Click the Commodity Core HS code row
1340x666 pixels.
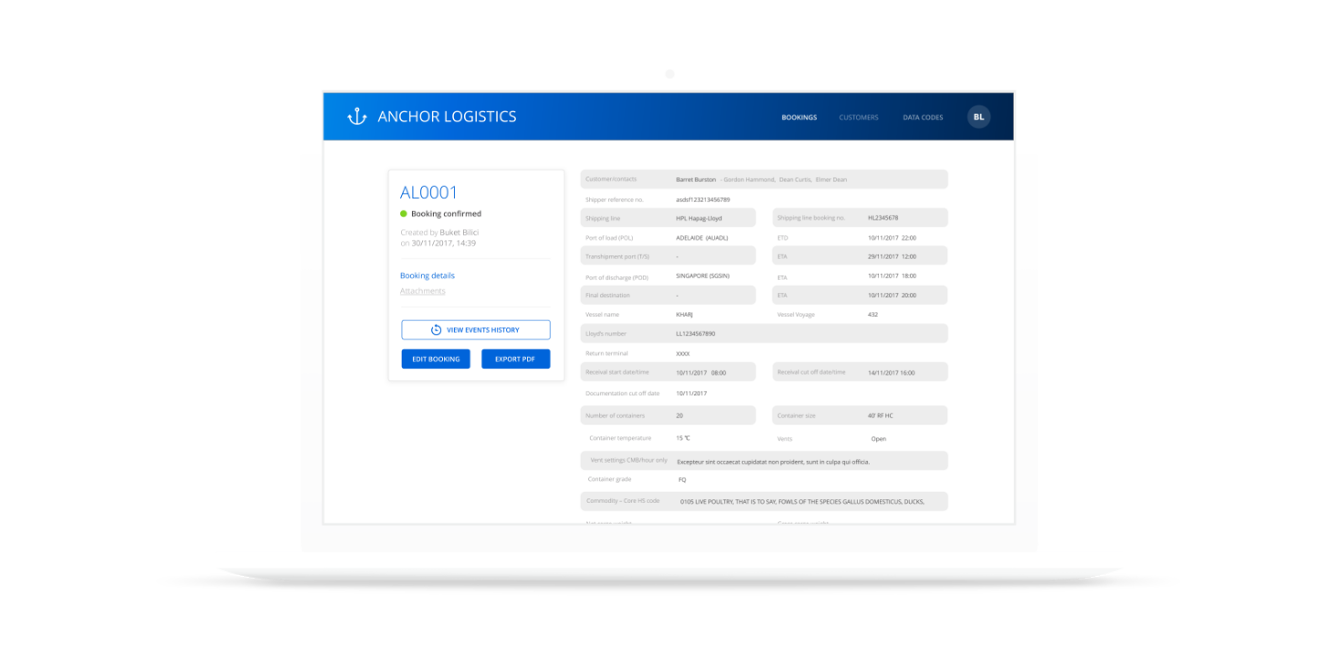(764, 501)
